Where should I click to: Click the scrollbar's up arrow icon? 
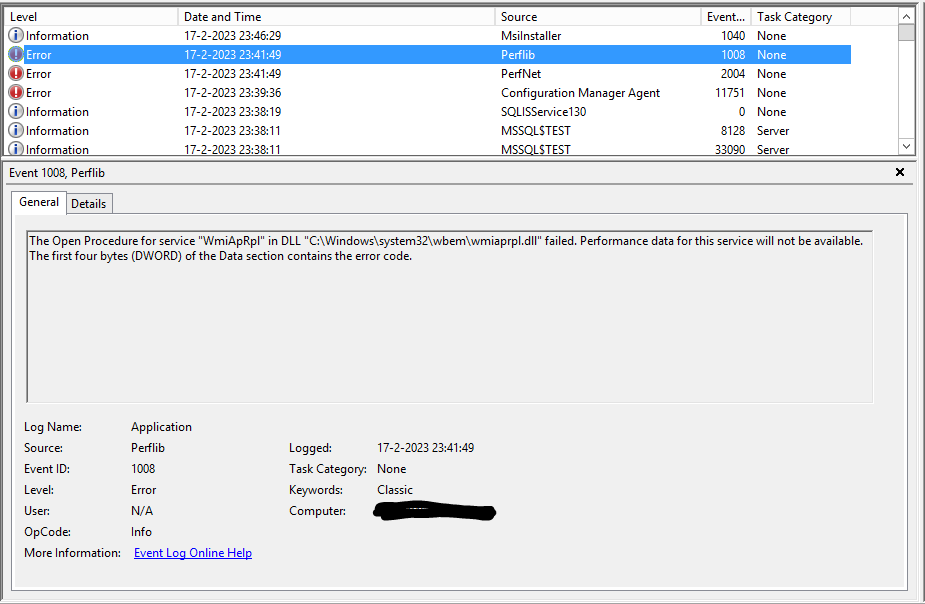point(908,16)
